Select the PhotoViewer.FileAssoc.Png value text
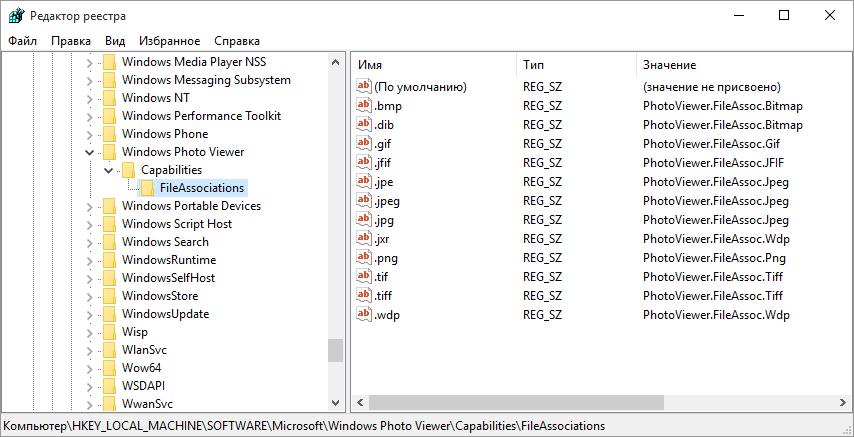Viewport: 854px width, 437px height. pos(714,258)
